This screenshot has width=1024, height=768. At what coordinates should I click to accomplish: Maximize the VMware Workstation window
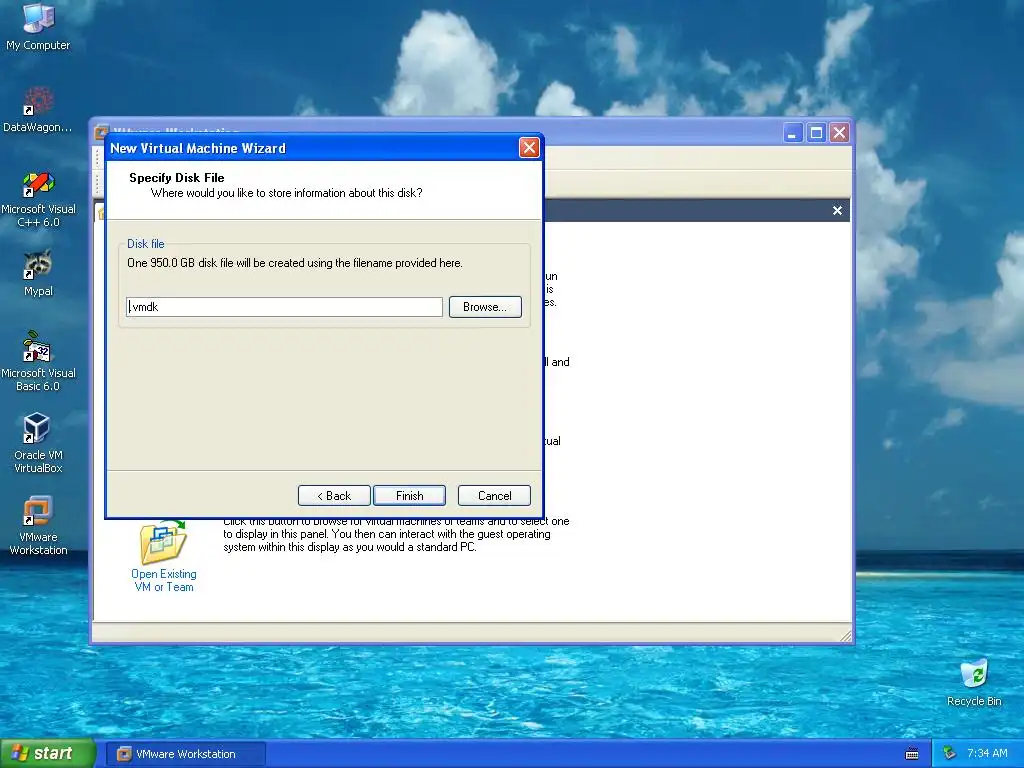coord(816,133)
